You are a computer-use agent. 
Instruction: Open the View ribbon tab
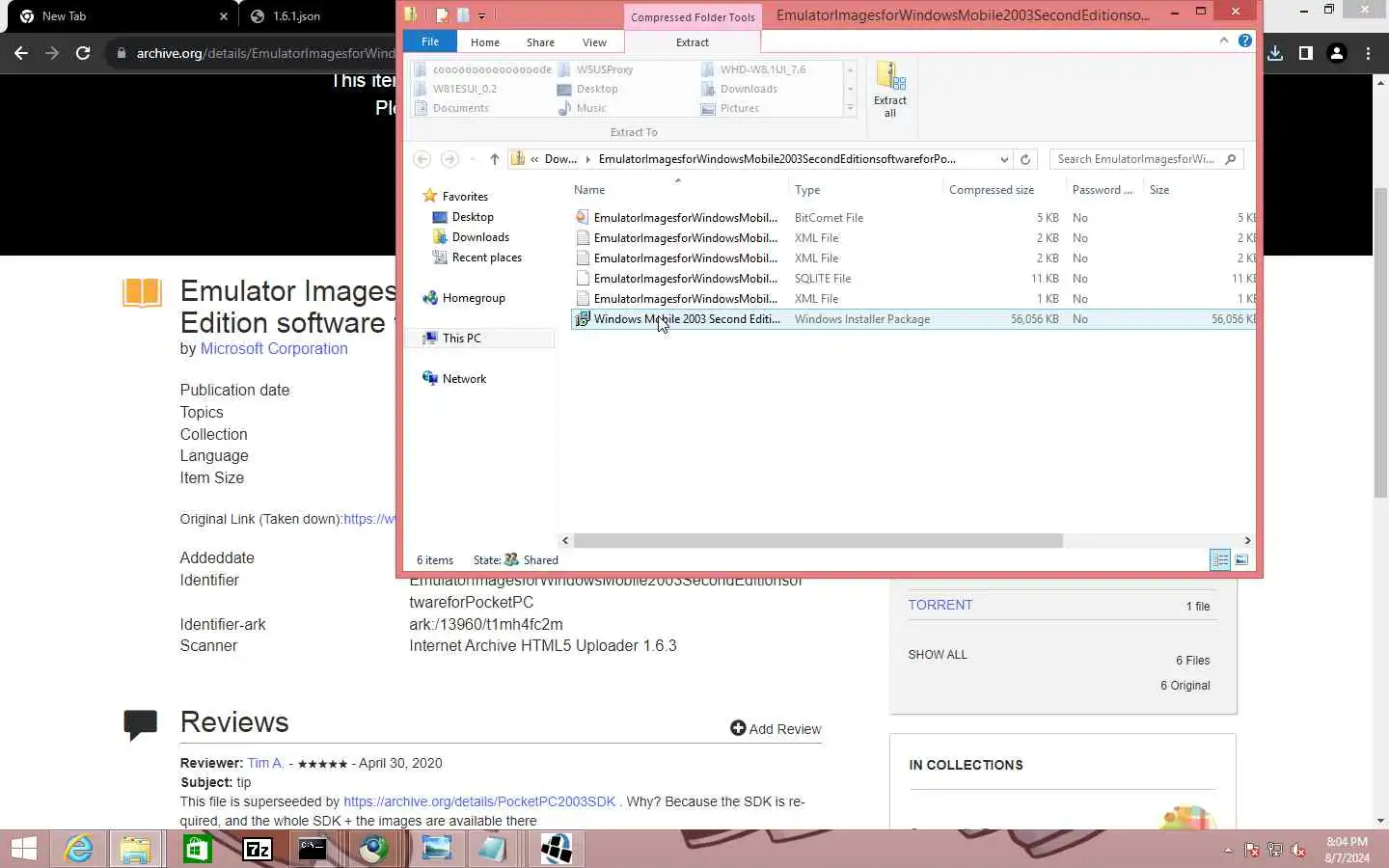(x=594, y=42)
